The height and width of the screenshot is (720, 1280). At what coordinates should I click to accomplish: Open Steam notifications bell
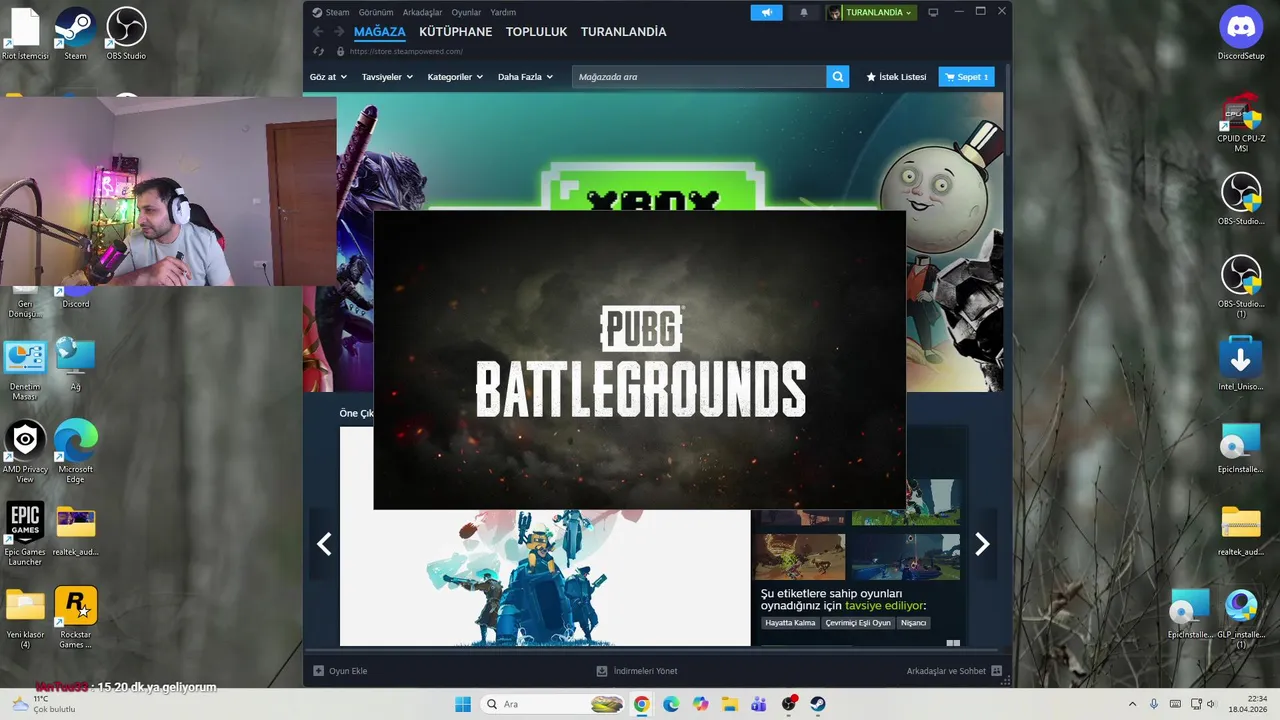803,12
